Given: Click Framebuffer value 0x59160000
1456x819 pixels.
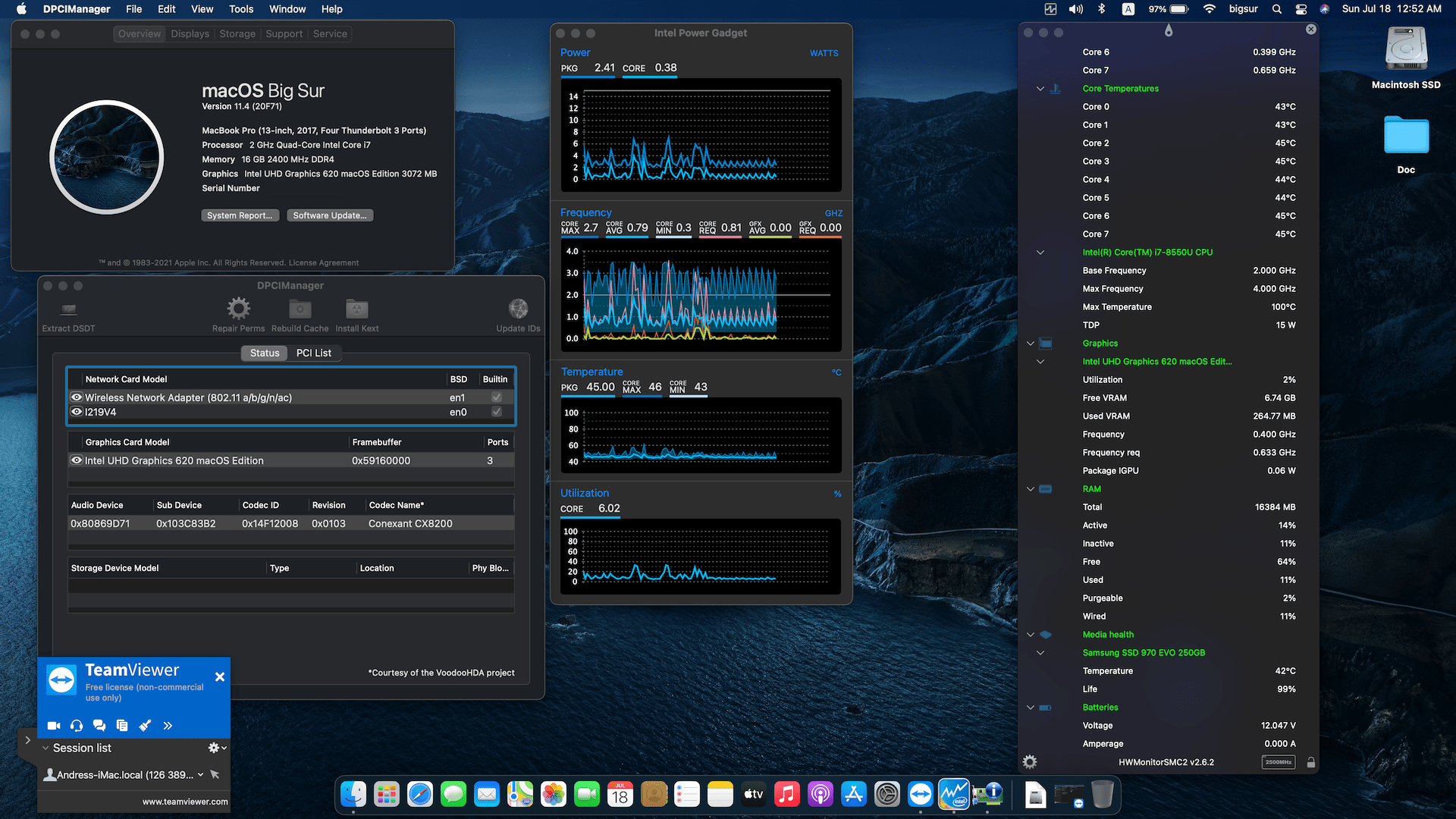Looking at the screenshot, I should coord(381,460).
